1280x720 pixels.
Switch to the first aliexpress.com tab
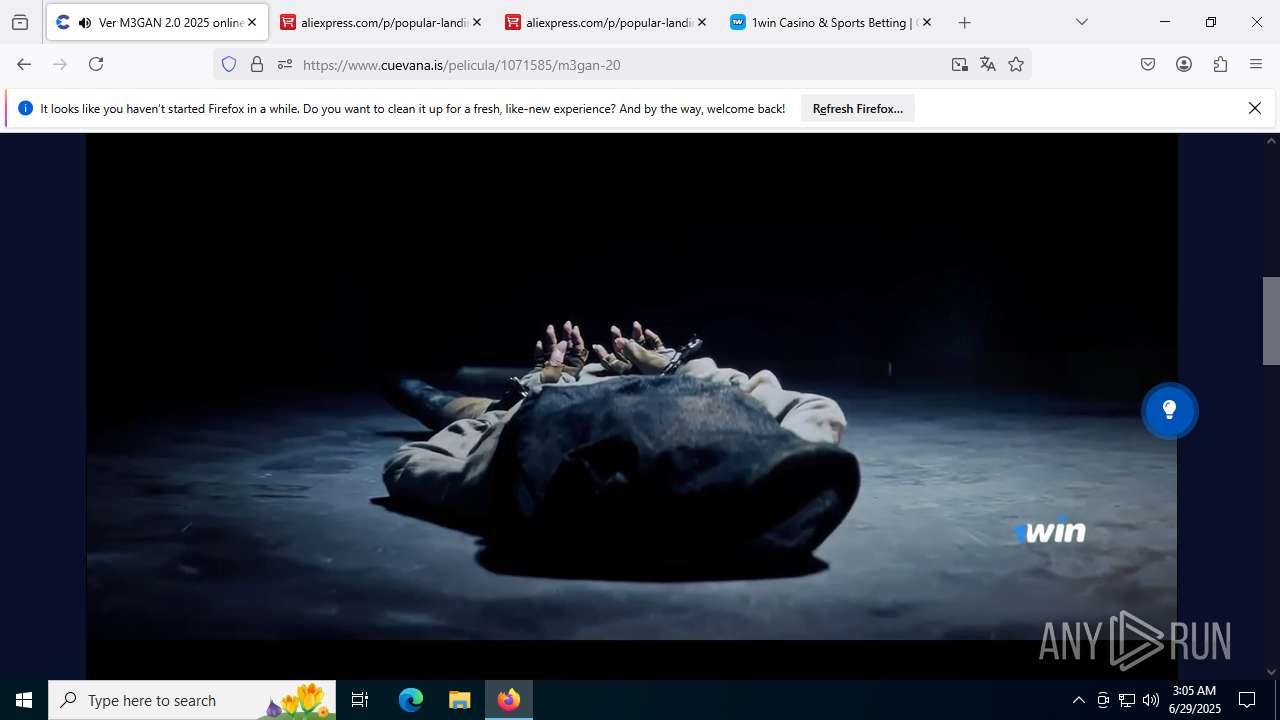click(x=382, y=22)
